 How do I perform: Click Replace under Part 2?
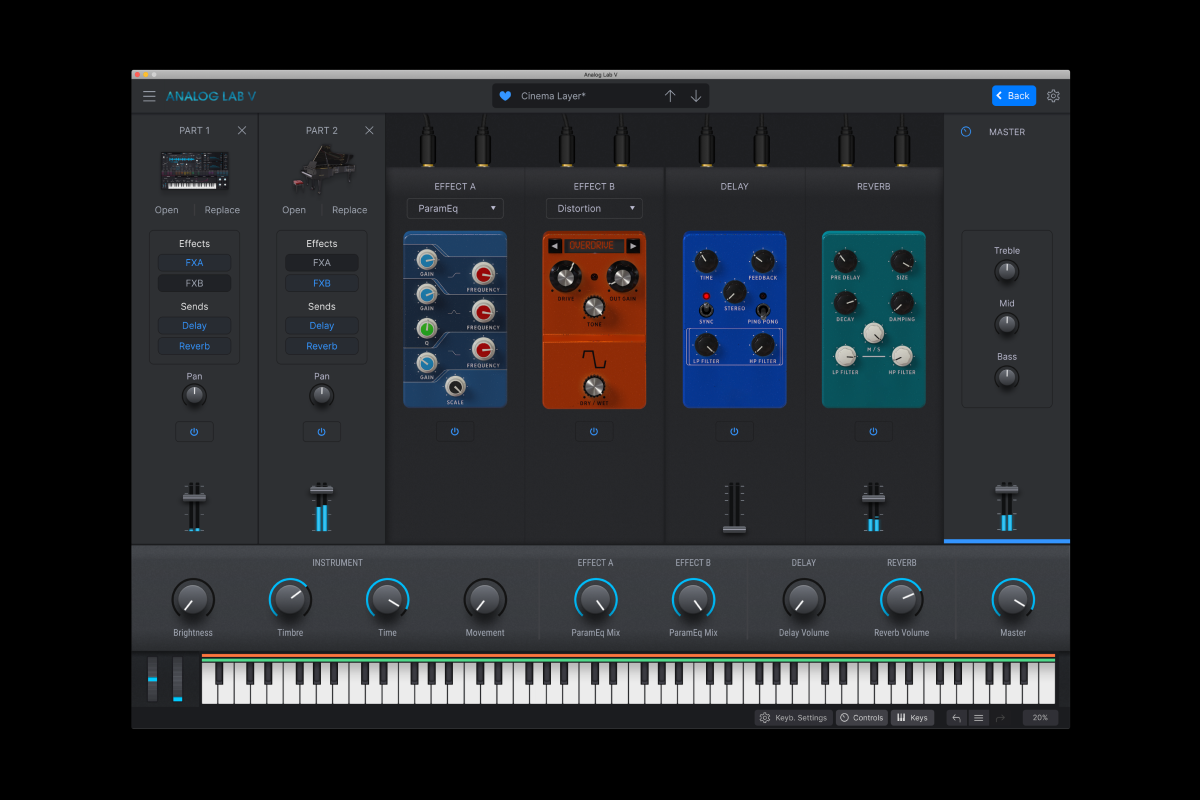[x=349, y=210]
